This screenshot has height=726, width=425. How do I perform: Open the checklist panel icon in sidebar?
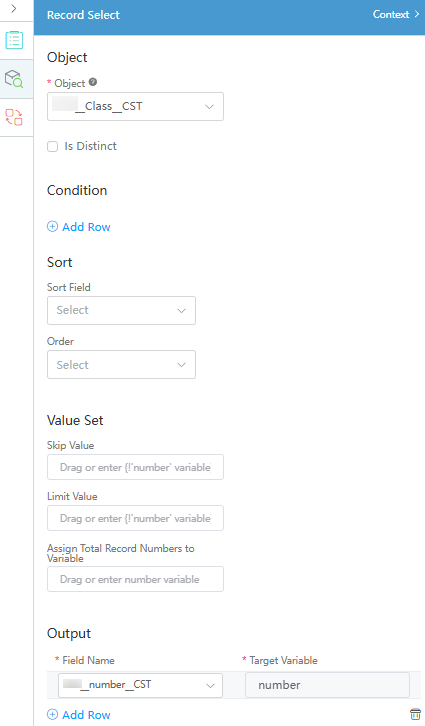(14, 40)
